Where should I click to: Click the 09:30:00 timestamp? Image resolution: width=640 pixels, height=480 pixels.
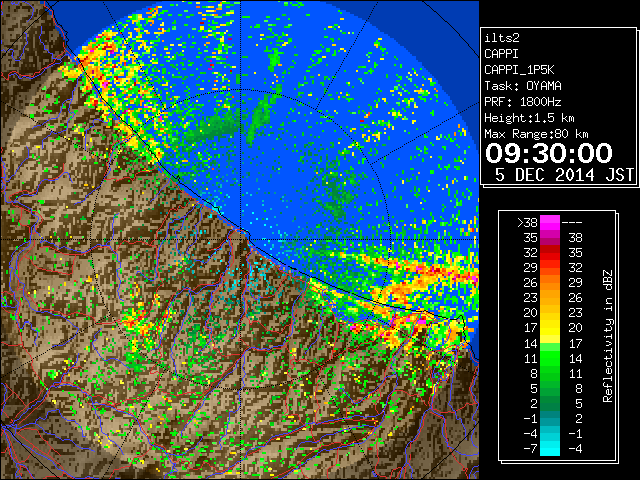tap(549, 153)
